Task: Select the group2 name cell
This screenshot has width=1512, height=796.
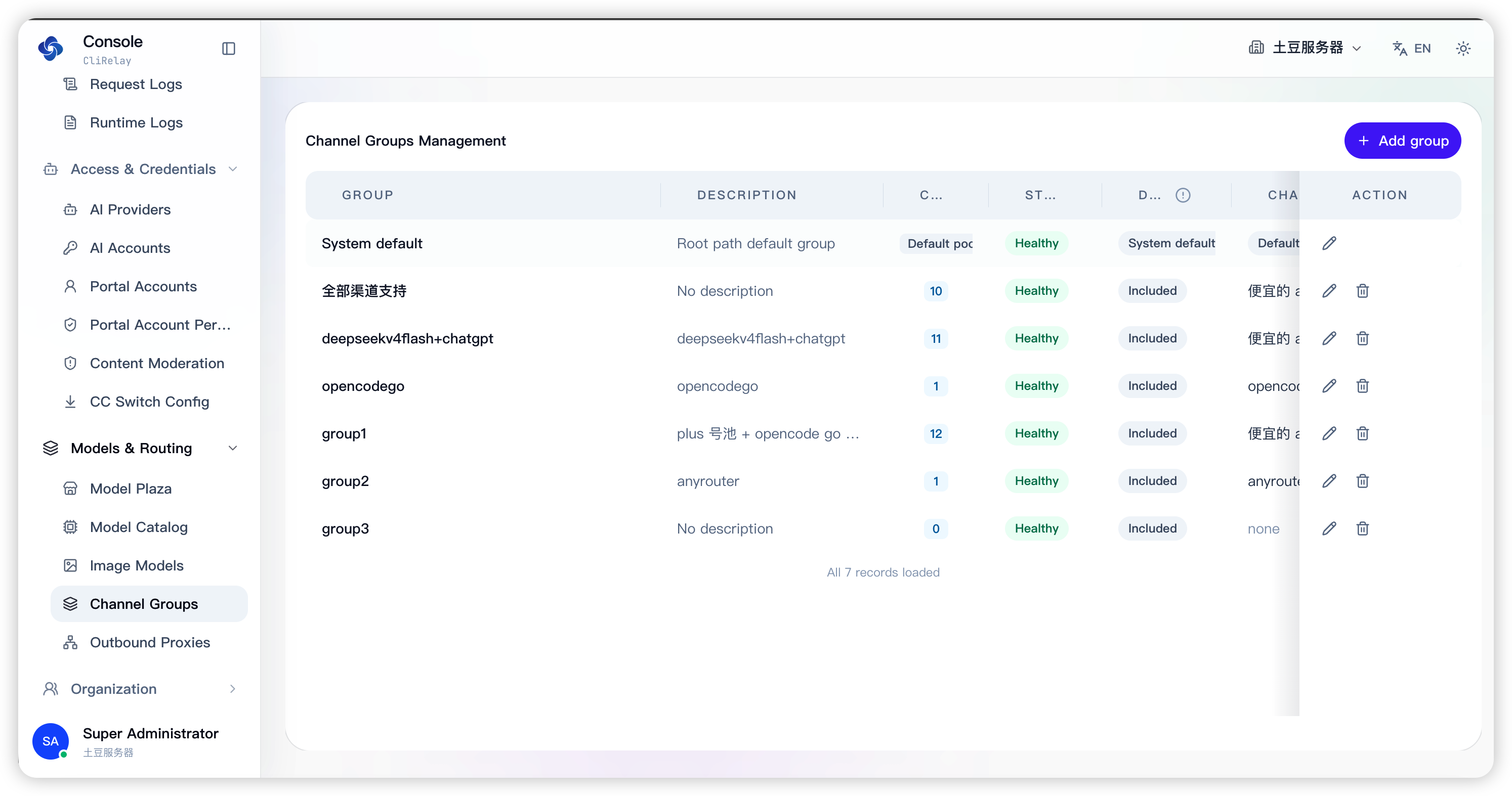Action: pyautogui.click(x=345, y=481)
